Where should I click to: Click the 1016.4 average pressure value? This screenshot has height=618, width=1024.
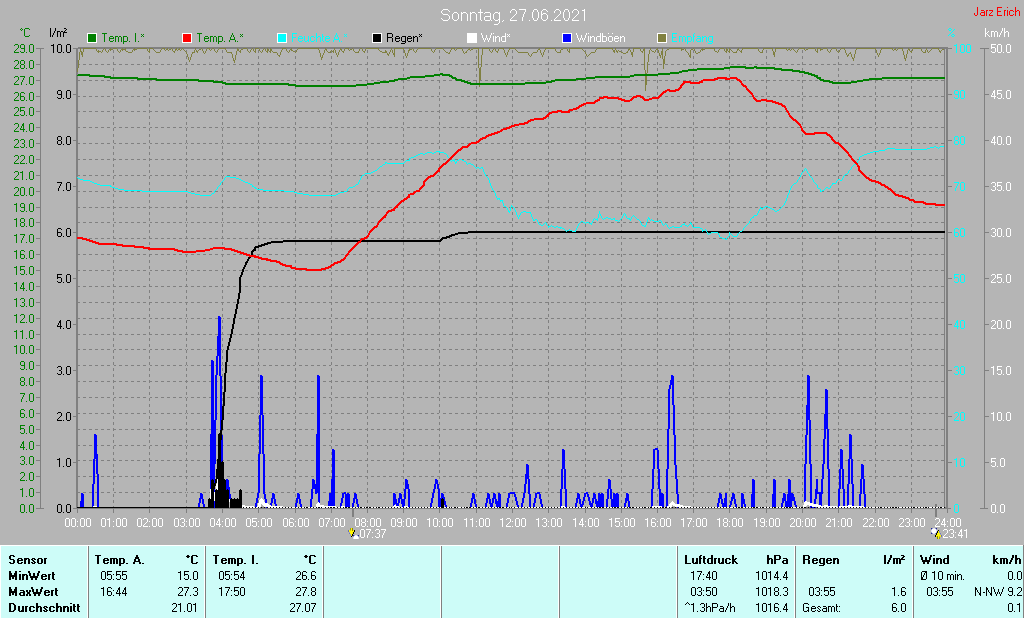point(771,608)
